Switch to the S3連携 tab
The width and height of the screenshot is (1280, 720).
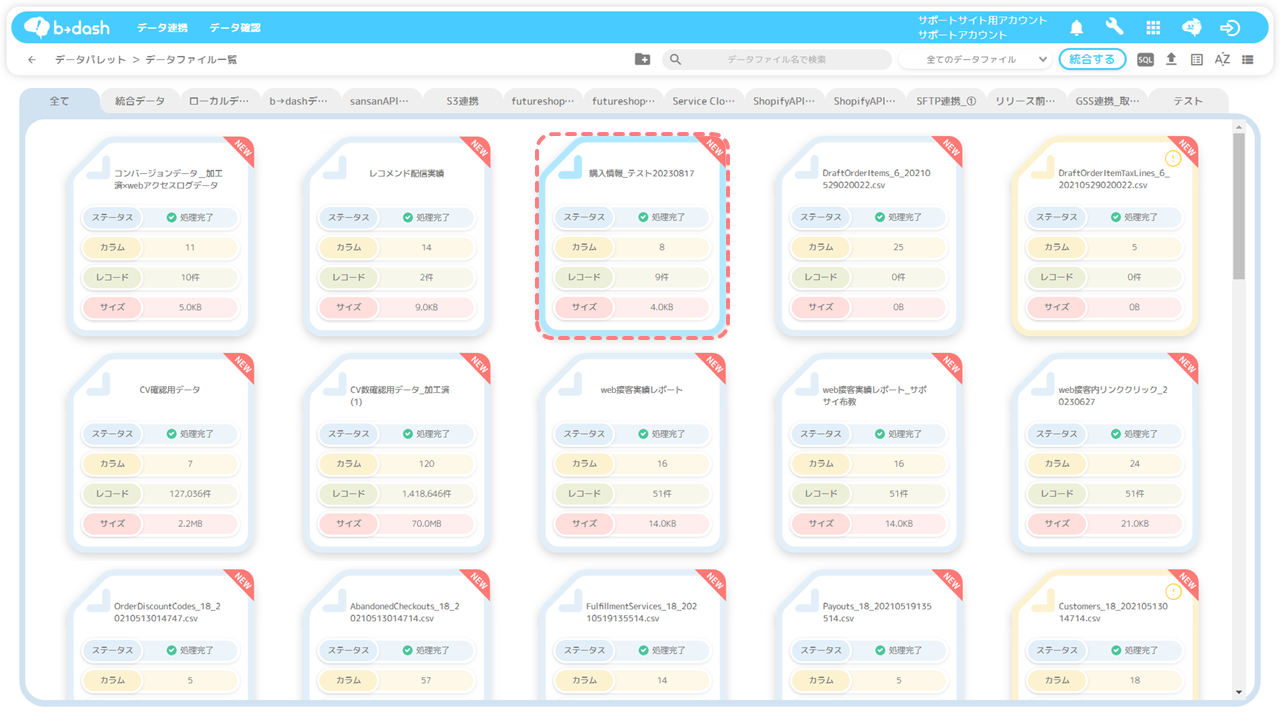pos(461,101)
